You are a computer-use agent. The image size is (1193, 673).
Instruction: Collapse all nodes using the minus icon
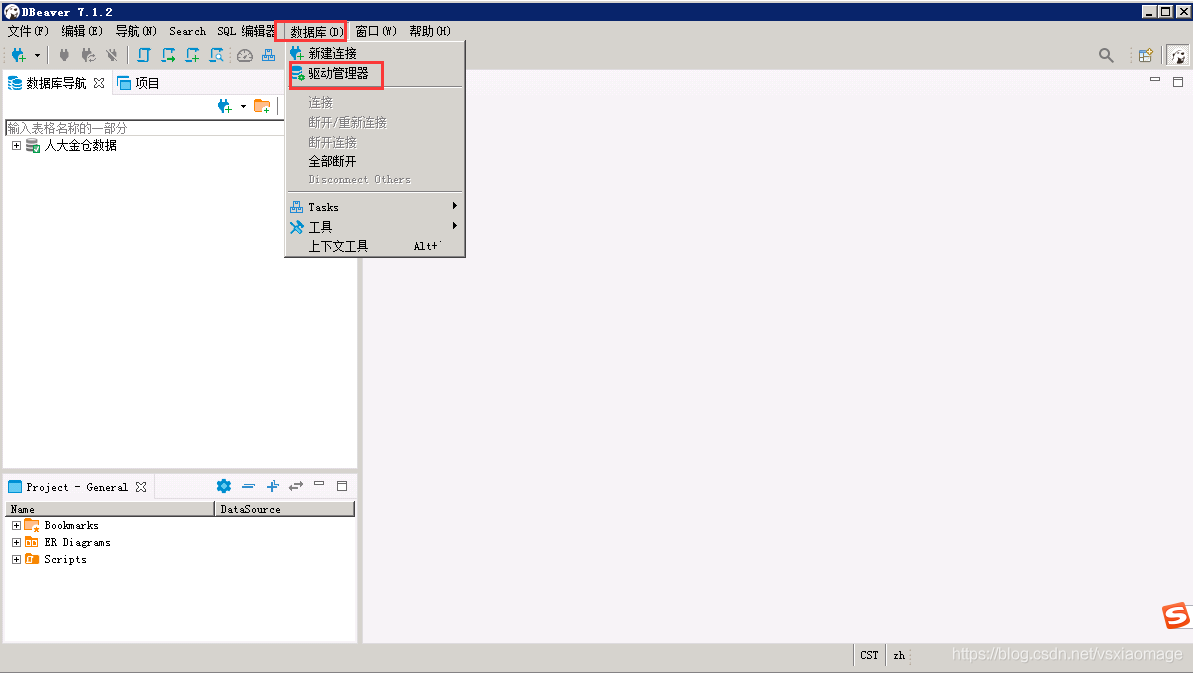point(249,486)
